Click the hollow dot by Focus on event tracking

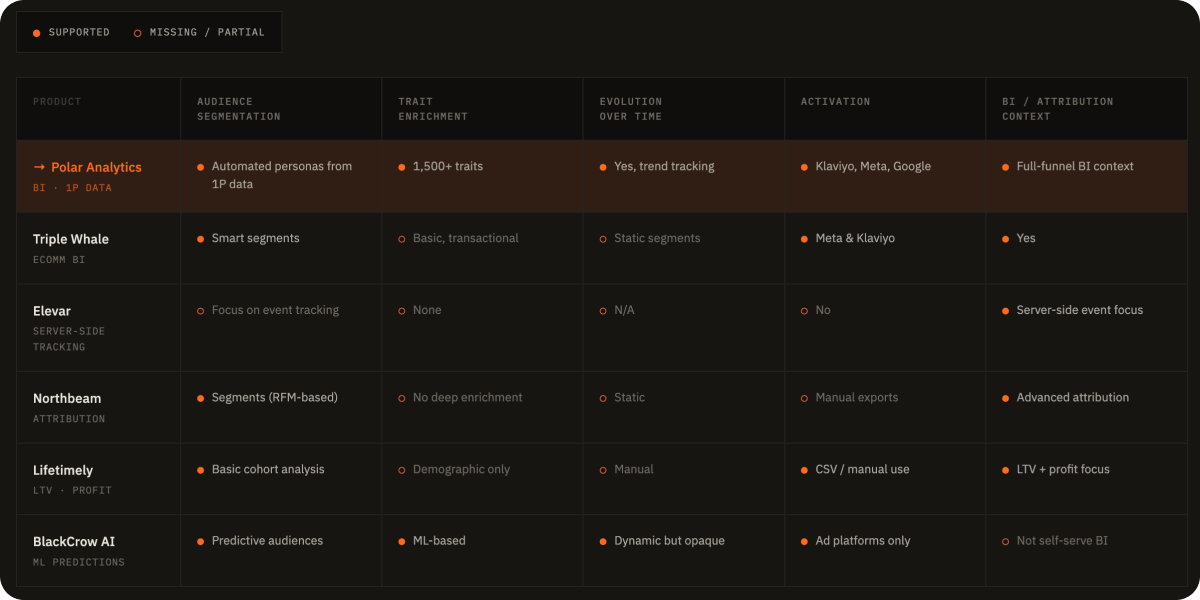click(x=201, y=311)
